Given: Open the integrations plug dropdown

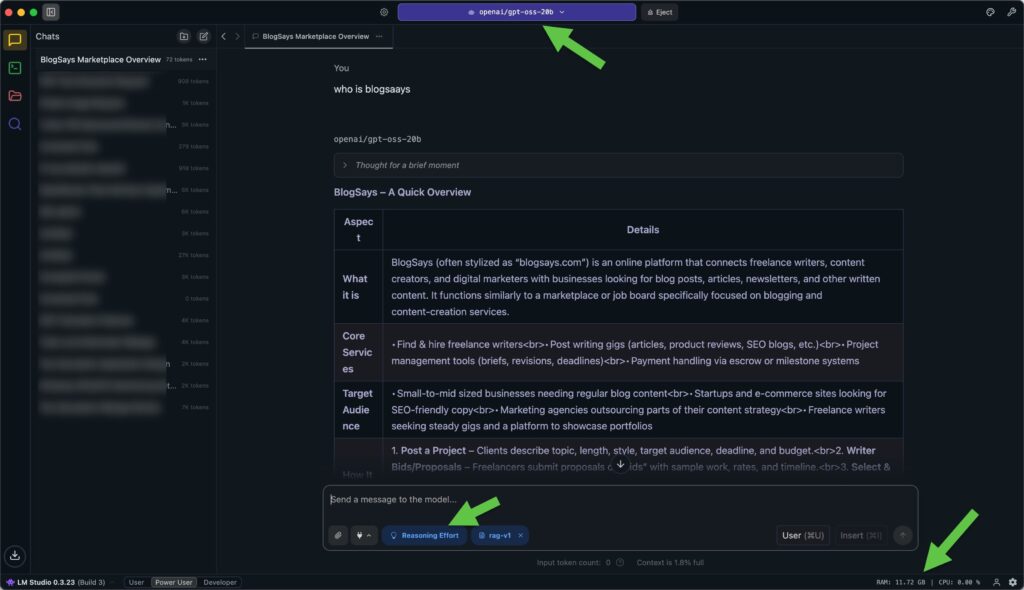Looking at the screenshot, I should pos(363,535).
